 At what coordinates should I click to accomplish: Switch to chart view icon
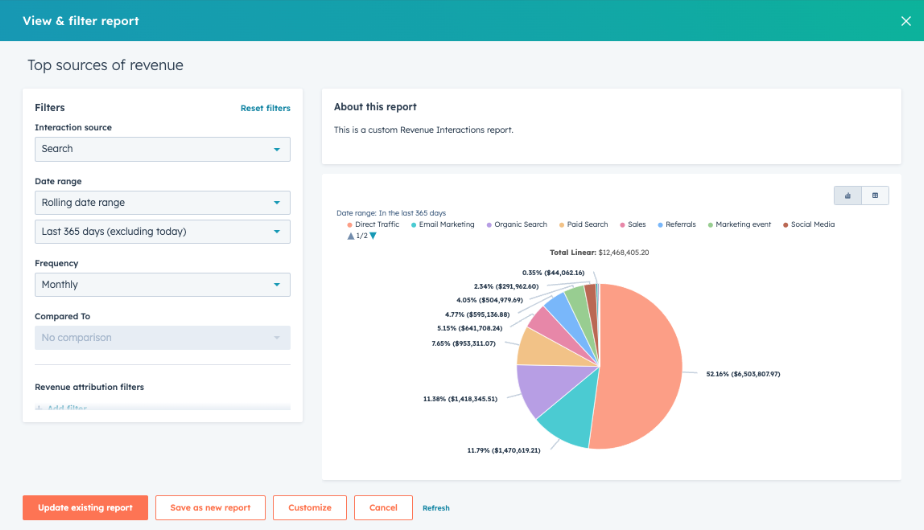click(x=847, y=196)
